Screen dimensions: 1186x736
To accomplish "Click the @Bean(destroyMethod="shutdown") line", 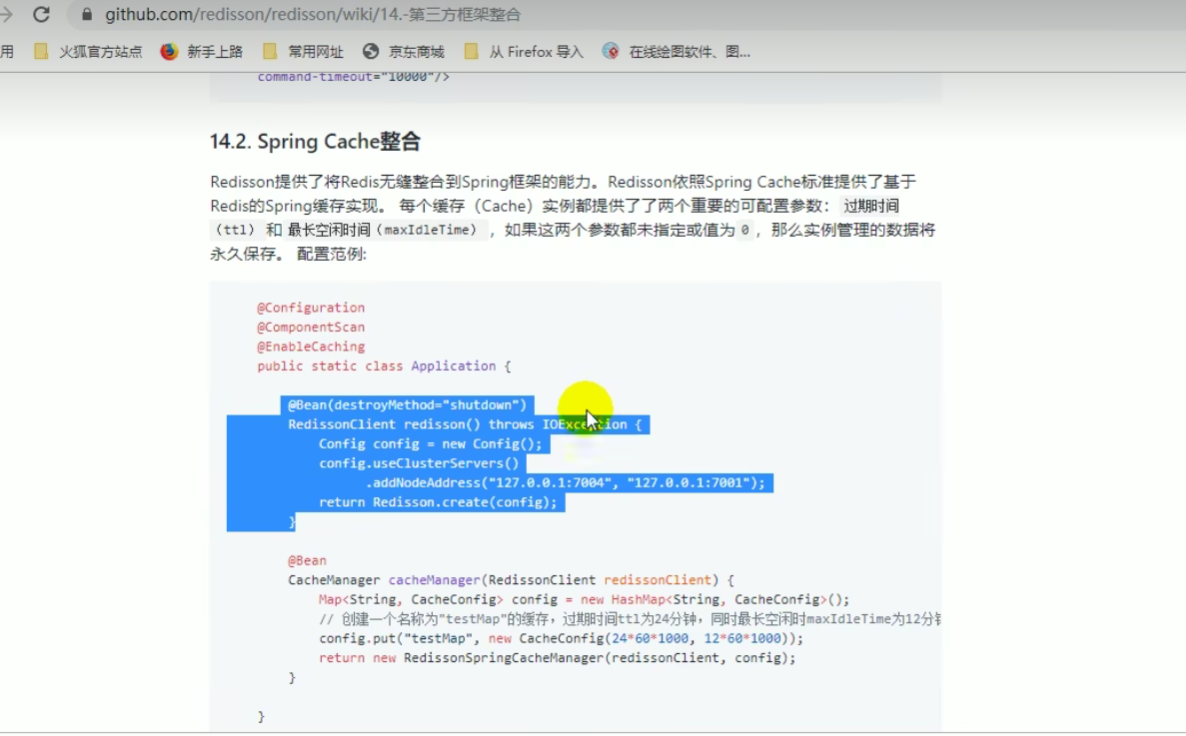I will (407, 405).
